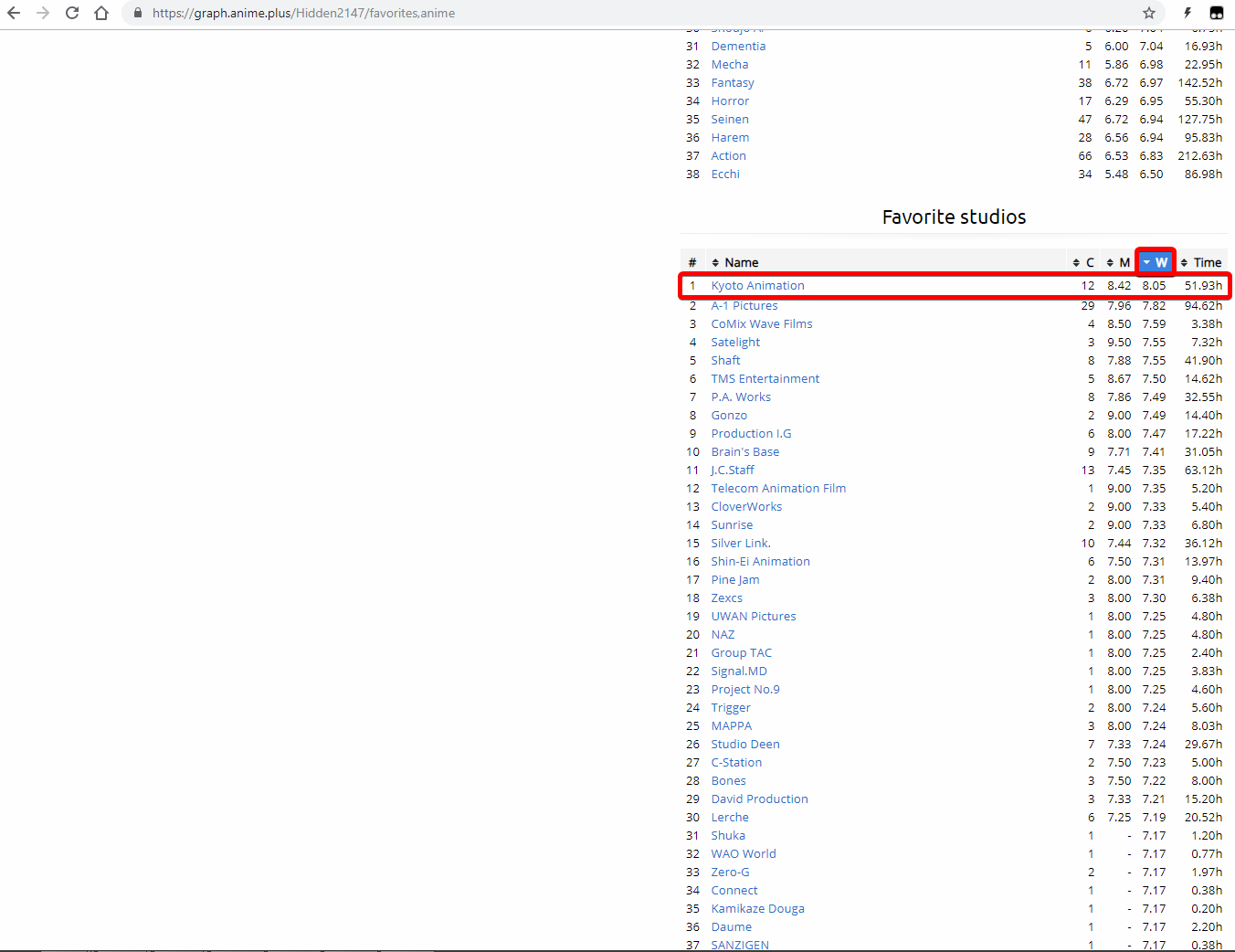Sort studios table by Name column
The width and height of the screenshot is (1235, 952).
click(741, 262)
